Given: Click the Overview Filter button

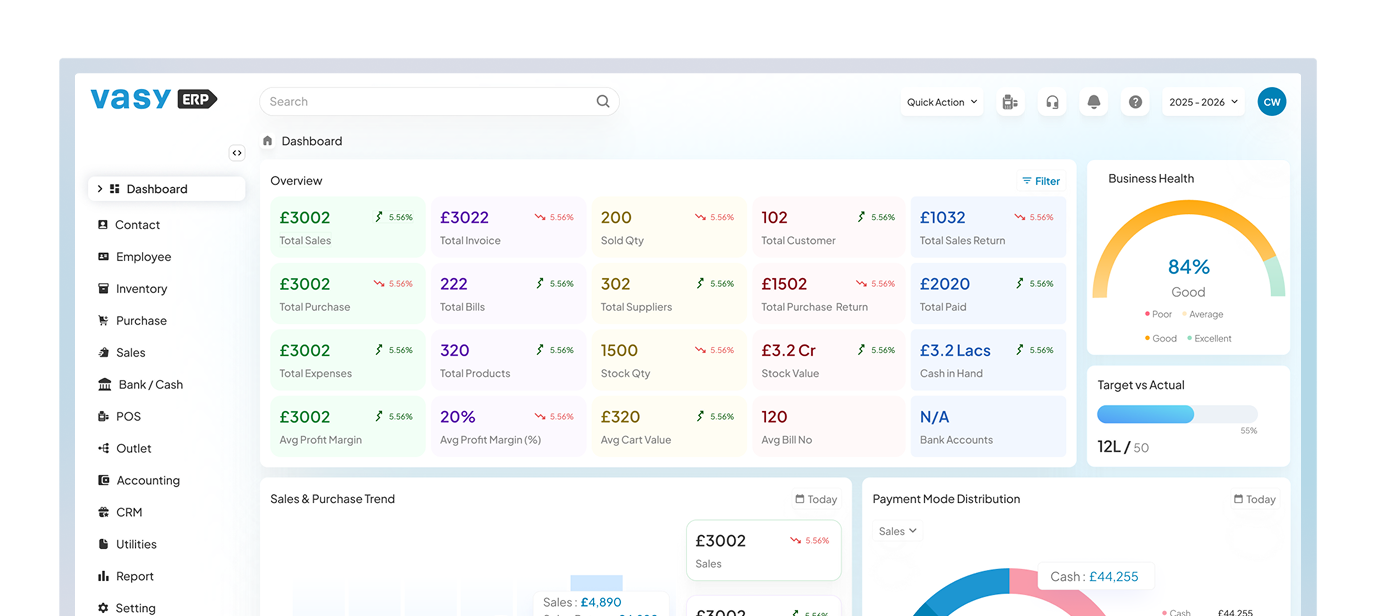Looking at the screenshot, I should coord(1040,181).
